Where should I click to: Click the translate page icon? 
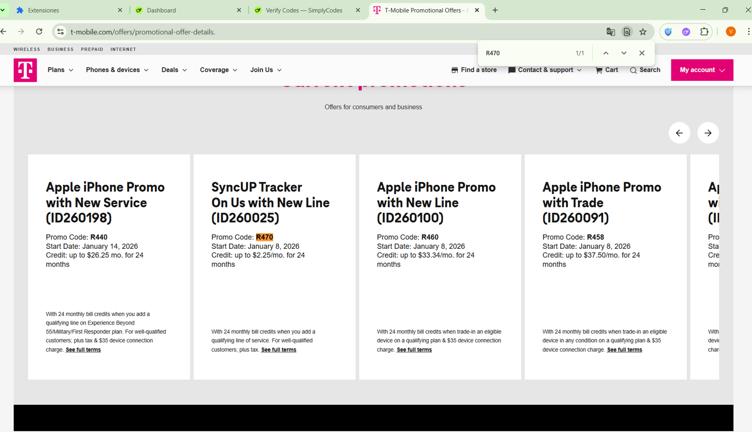click(x=611, y=32)
